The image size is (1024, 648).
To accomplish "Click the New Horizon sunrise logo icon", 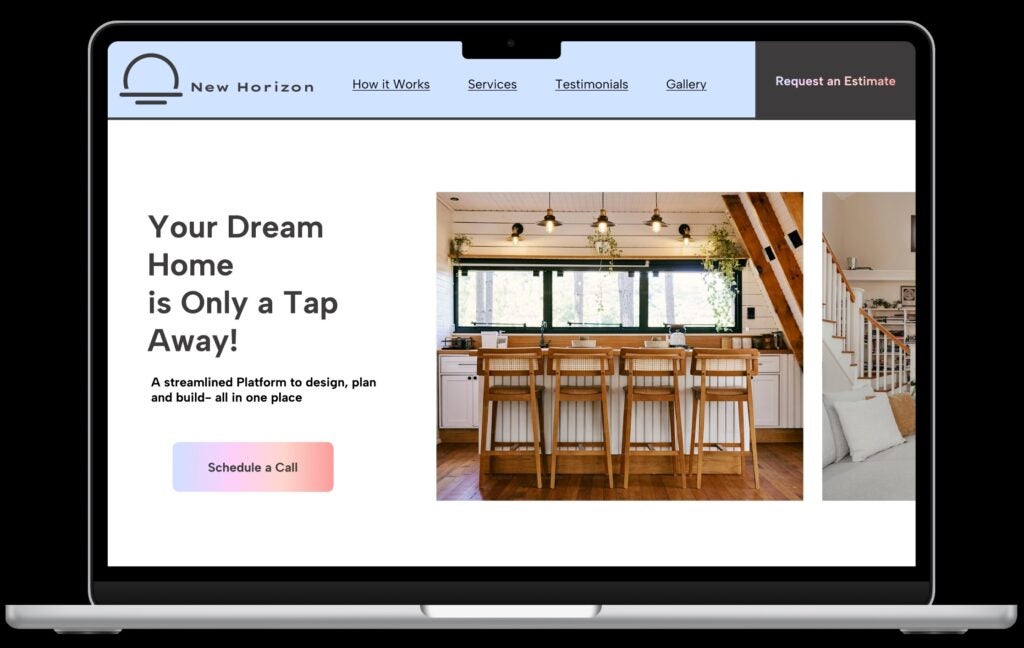I will click(x=148, y=80).
